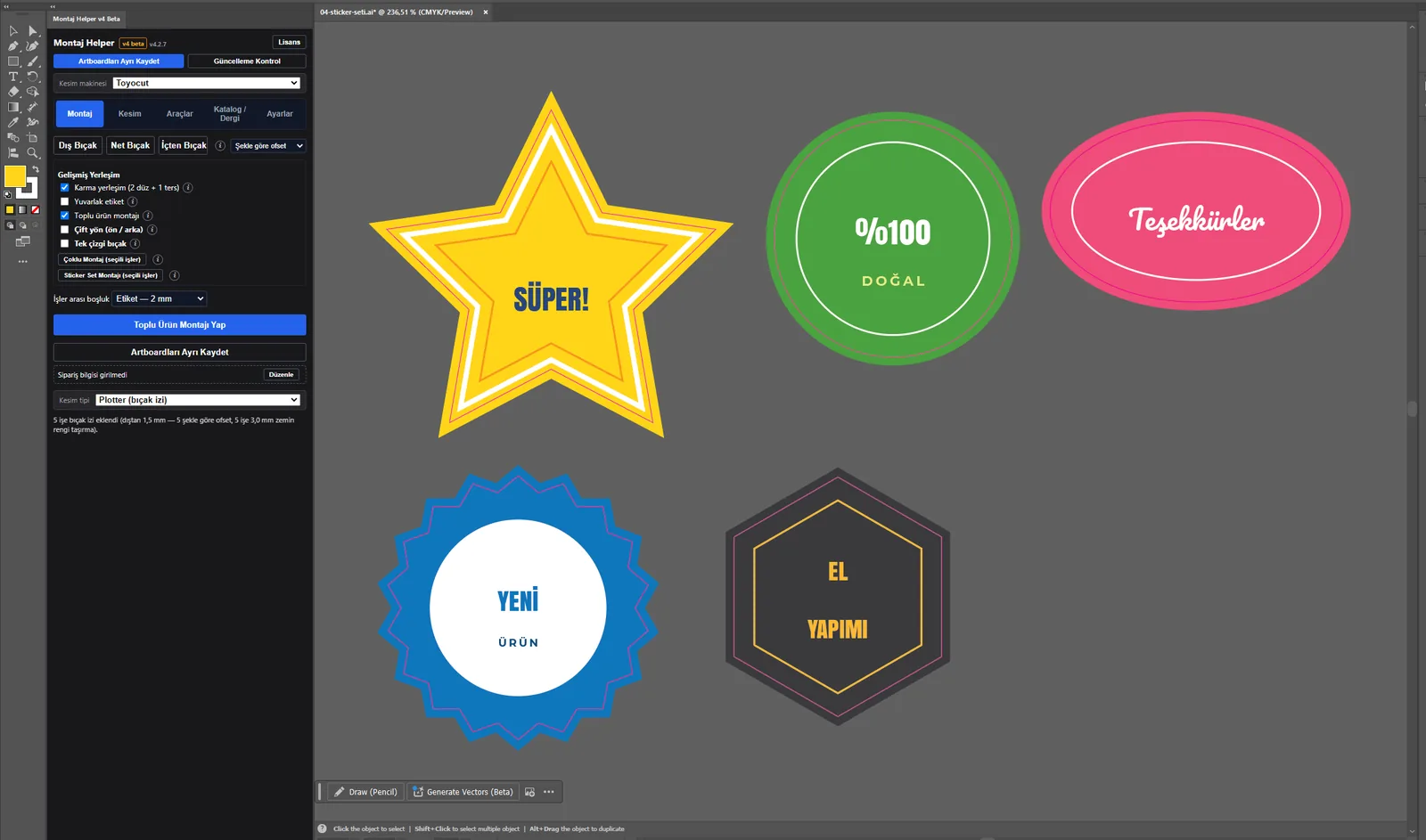Select the Eraser tool
The width and height of the screenshot is (1426, 840).
13,92
